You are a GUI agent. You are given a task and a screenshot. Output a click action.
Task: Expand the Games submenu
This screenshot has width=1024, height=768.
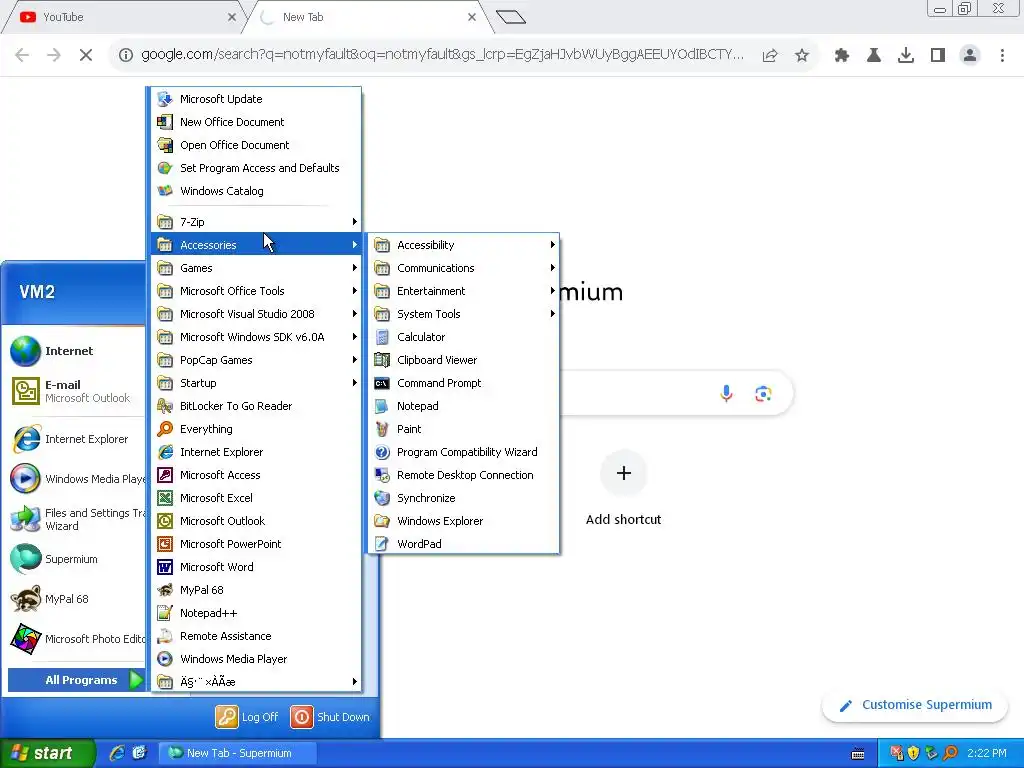click(256, 268)
